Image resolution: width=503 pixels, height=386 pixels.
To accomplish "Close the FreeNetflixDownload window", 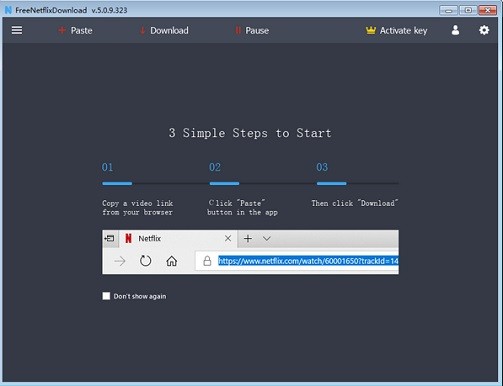I will click(x=488, y=10).
